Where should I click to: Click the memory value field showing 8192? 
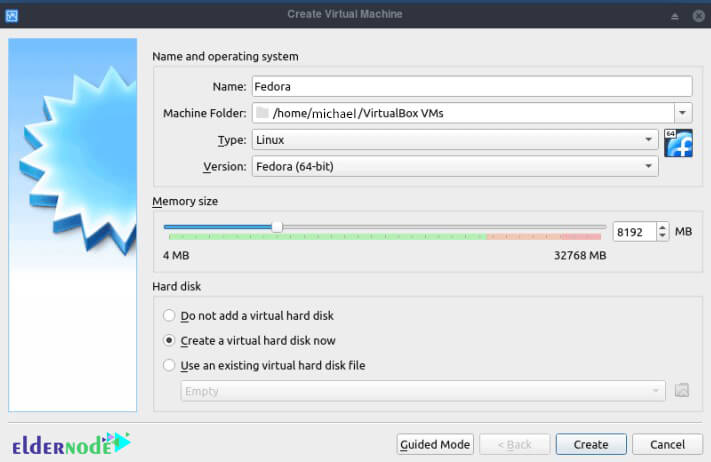634,232
